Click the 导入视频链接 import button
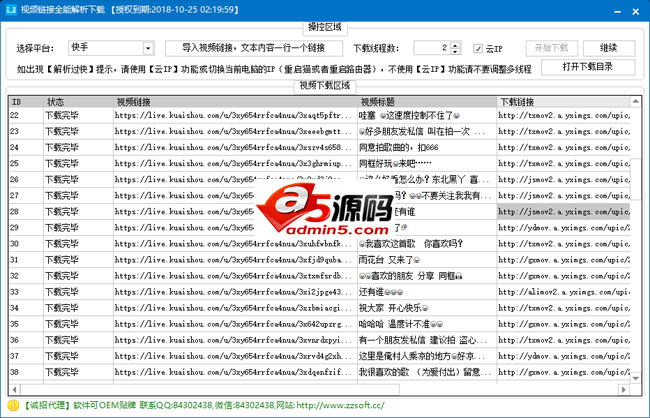The image size is (650, 418). pos(254,48)
